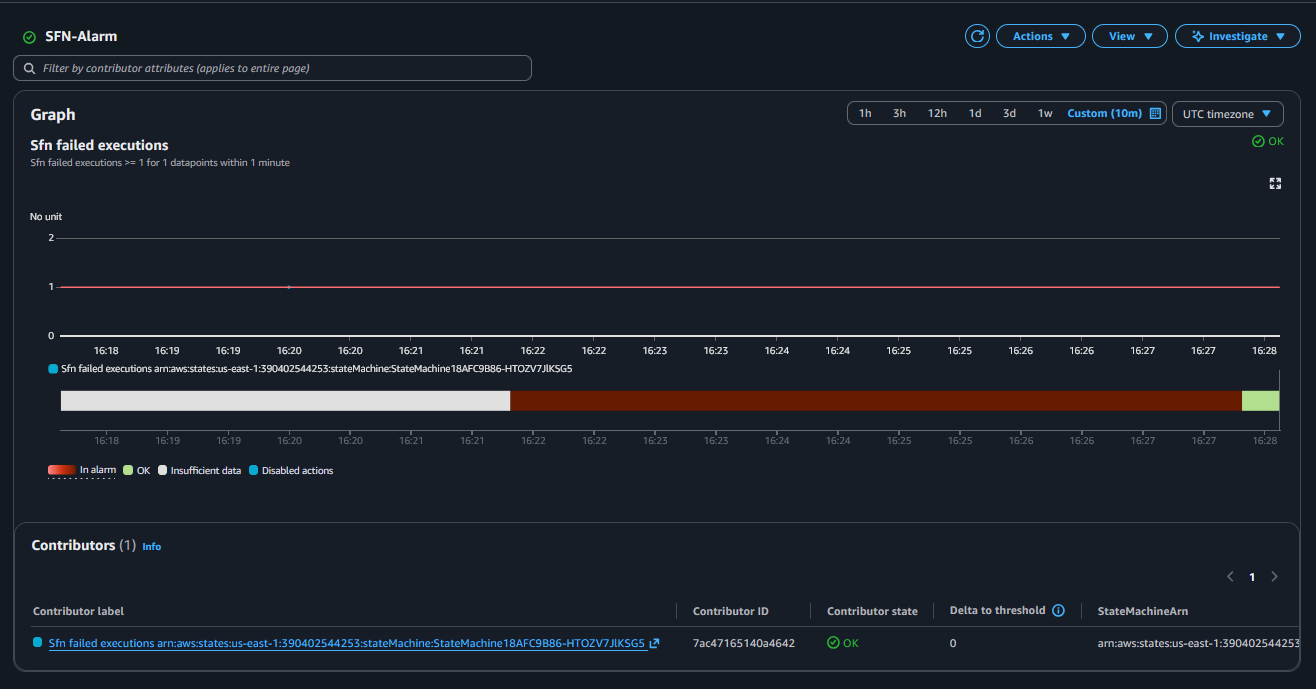Open the calendar next to Custom (10m)

pos(1155,113)
